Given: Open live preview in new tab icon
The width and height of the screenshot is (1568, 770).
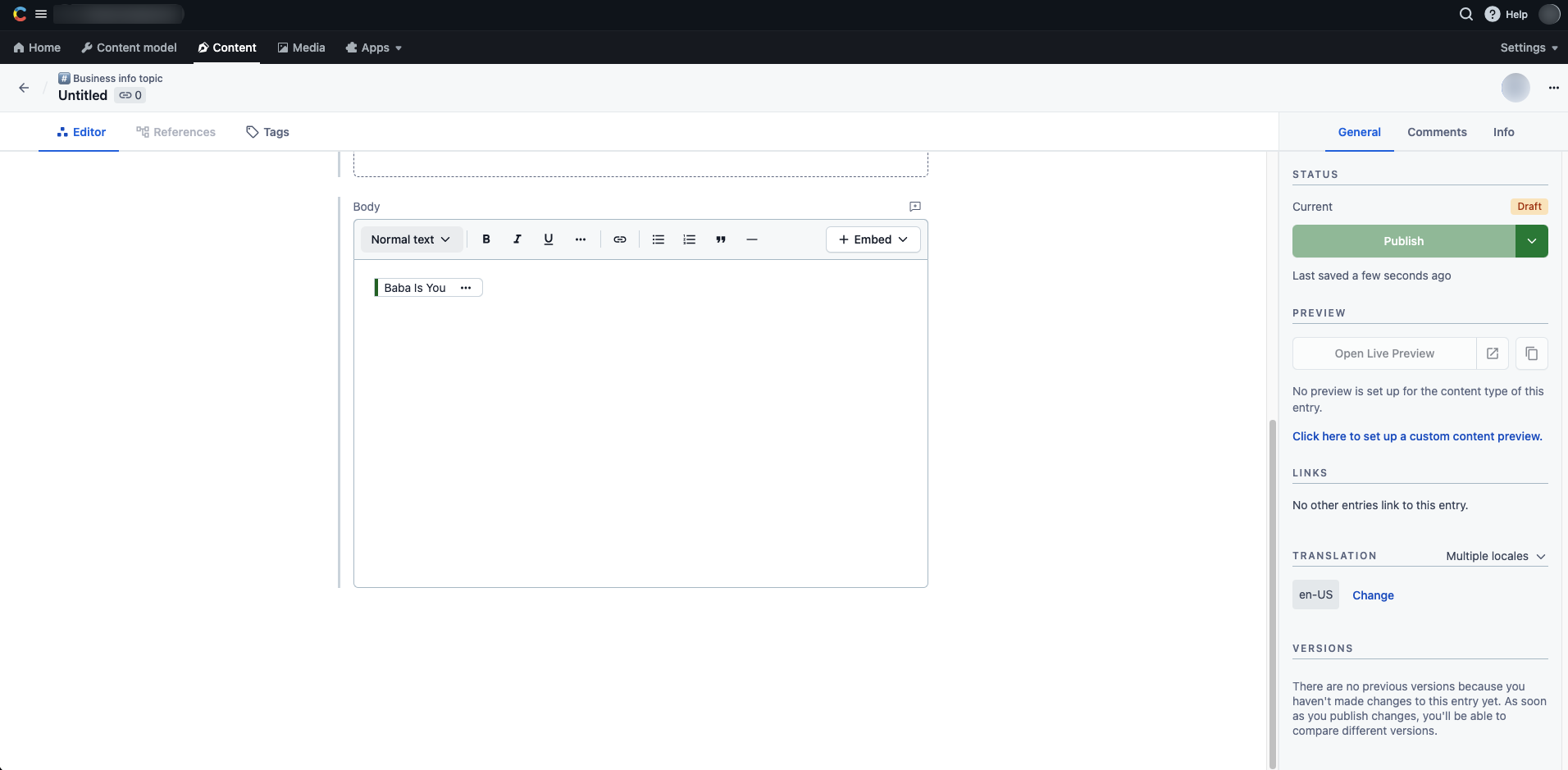Looking at the screenshot, I should [1493, 353].
